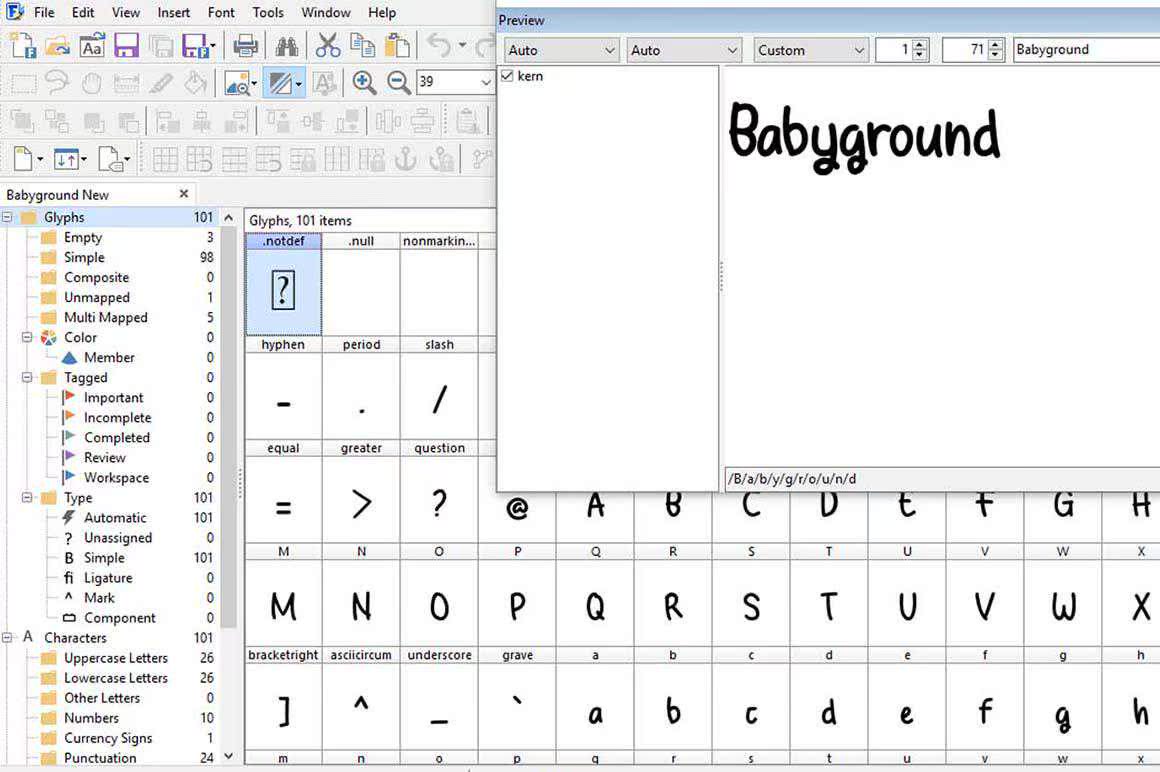Viewport: 1160px width, 772px height.
Task: Close the Babyground New tab
Action: [183, 194]
